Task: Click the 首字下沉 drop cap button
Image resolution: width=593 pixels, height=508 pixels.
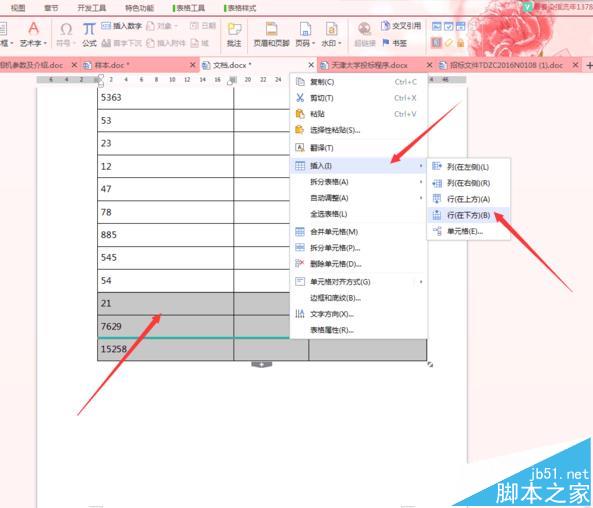Action: pos(121,43)
